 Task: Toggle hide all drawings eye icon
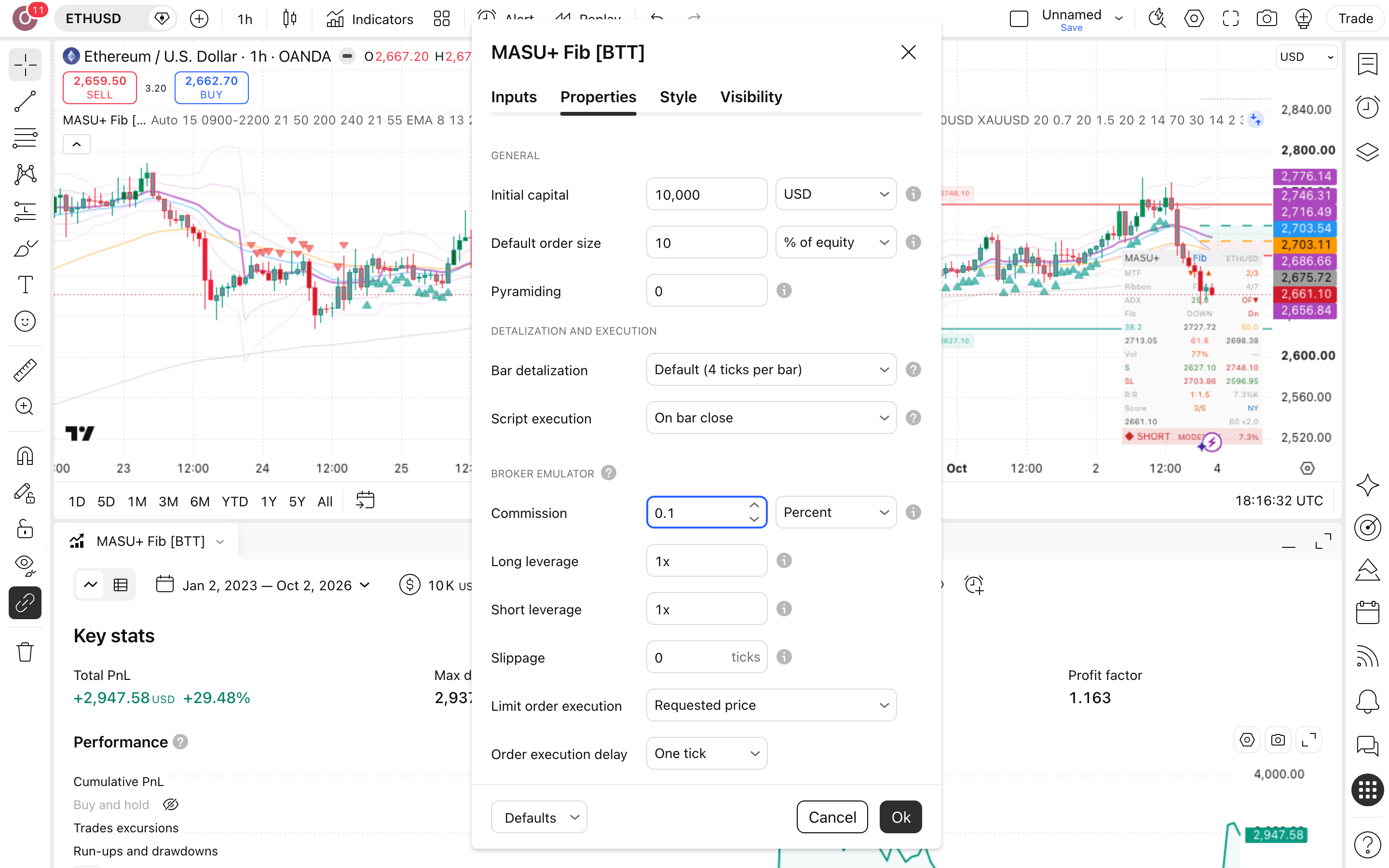pos(25,566)
